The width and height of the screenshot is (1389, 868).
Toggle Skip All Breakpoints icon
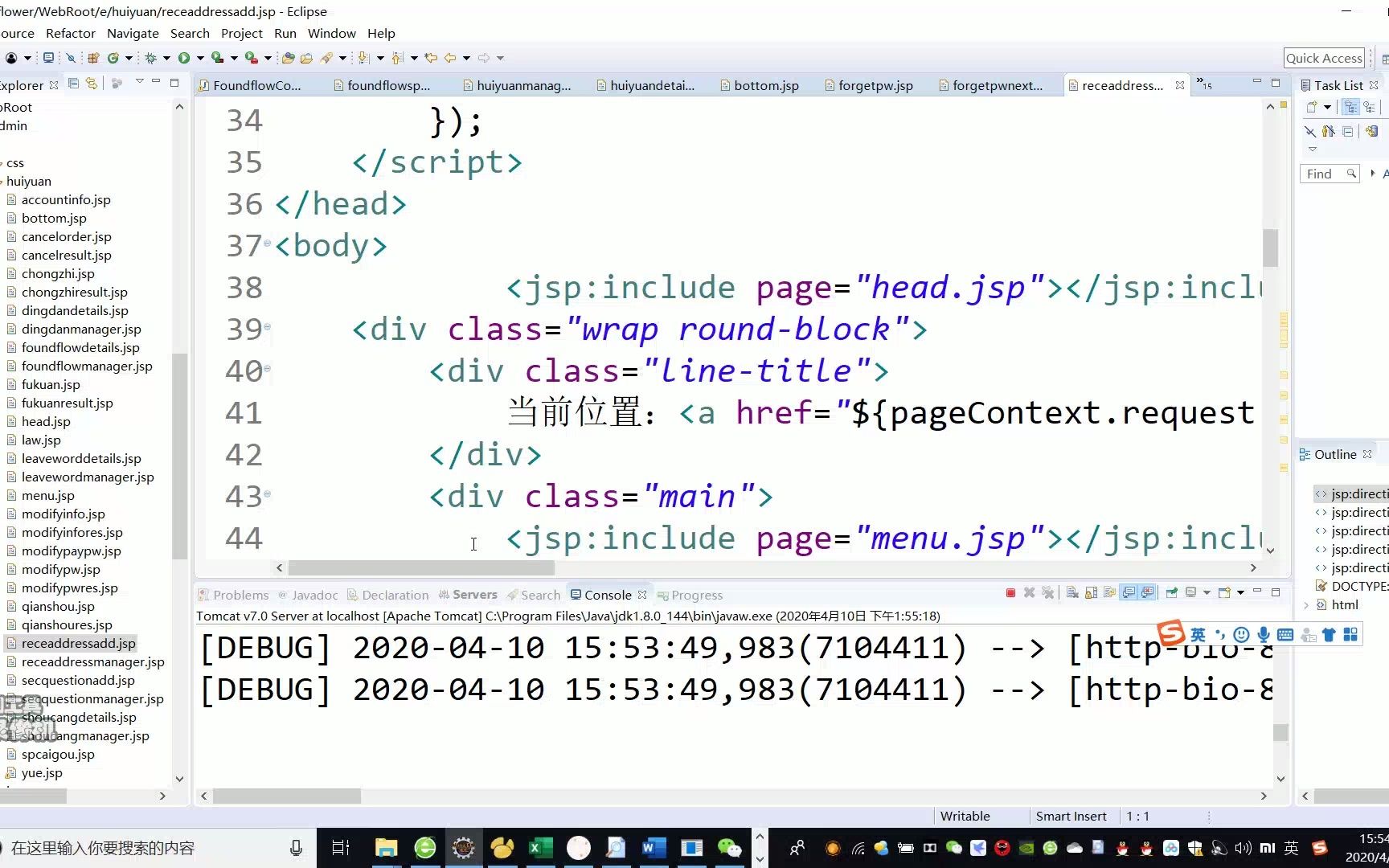(71, 58)
